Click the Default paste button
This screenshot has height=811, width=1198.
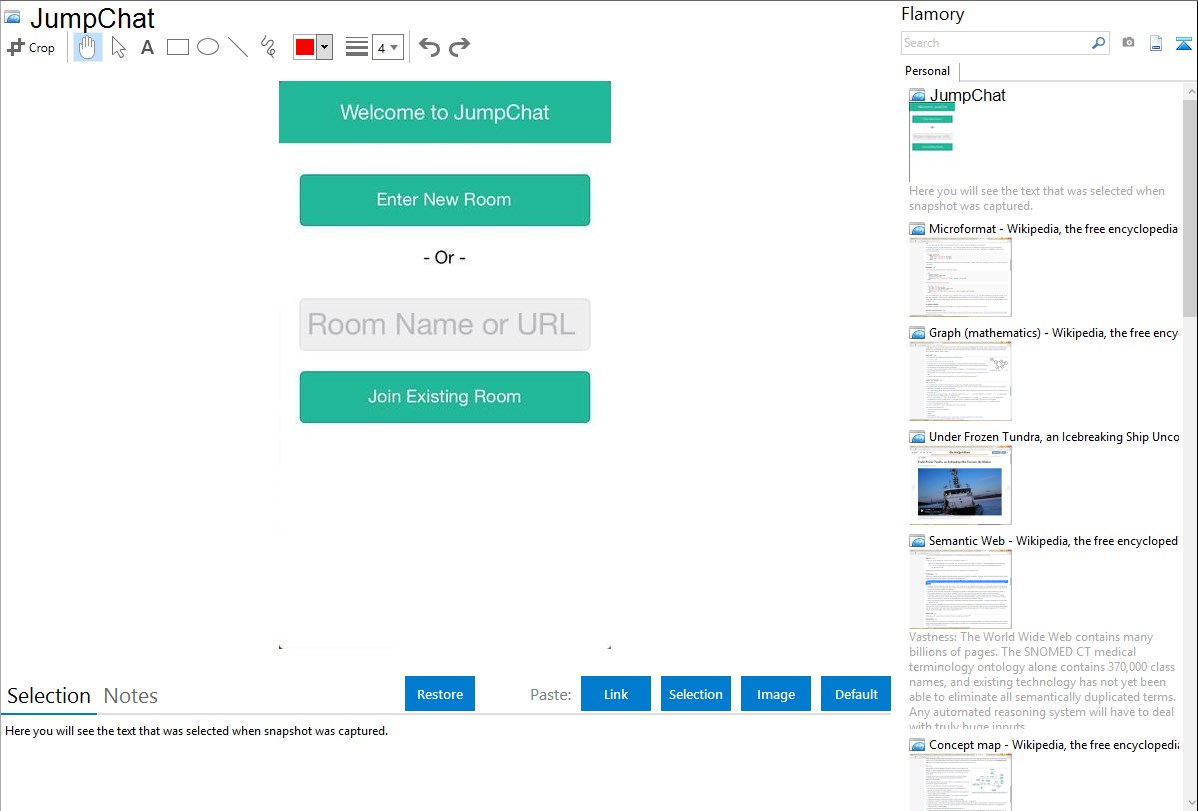click(856, 694)
